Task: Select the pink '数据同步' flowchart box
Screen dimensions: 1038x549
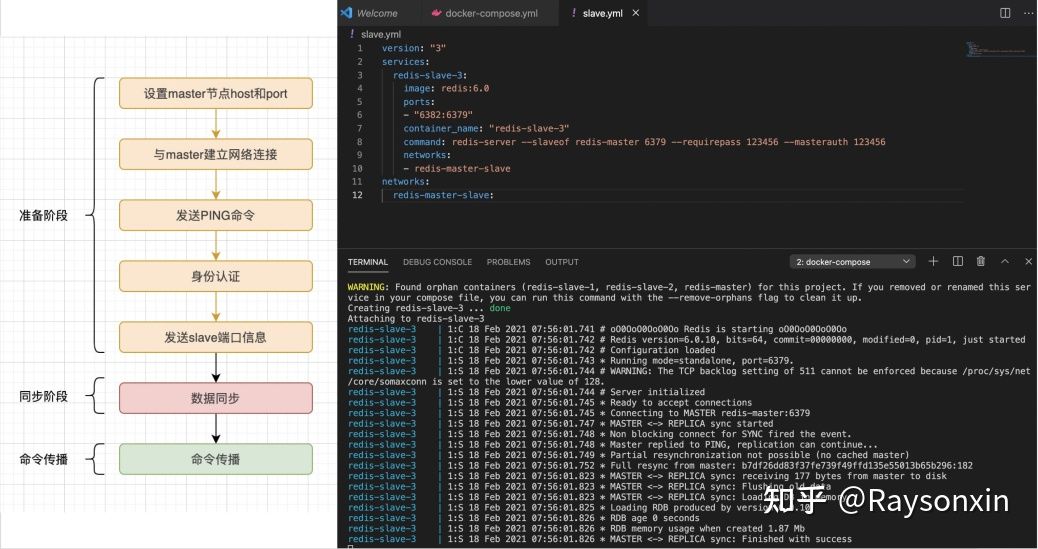Action: coord(216,398)
